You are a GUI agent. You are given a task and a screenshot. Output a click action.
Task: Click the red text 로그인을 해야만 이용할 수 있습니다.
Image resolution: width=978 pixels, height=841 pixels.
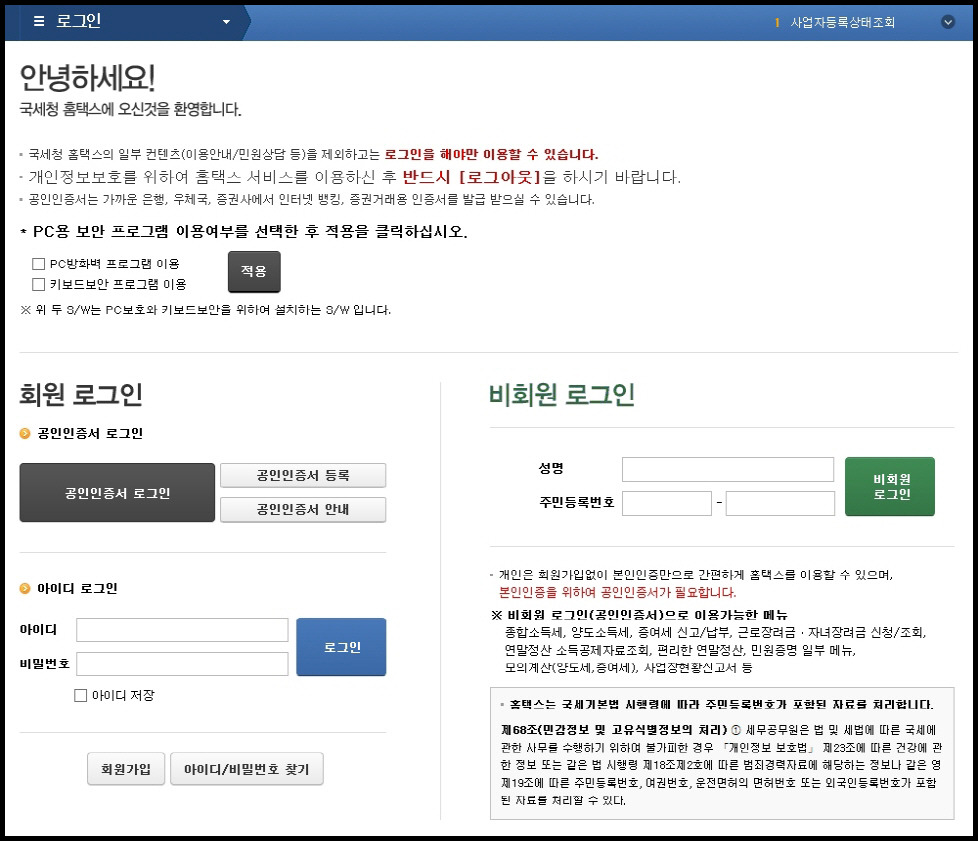pyautogui.click(x=491, y=154)
